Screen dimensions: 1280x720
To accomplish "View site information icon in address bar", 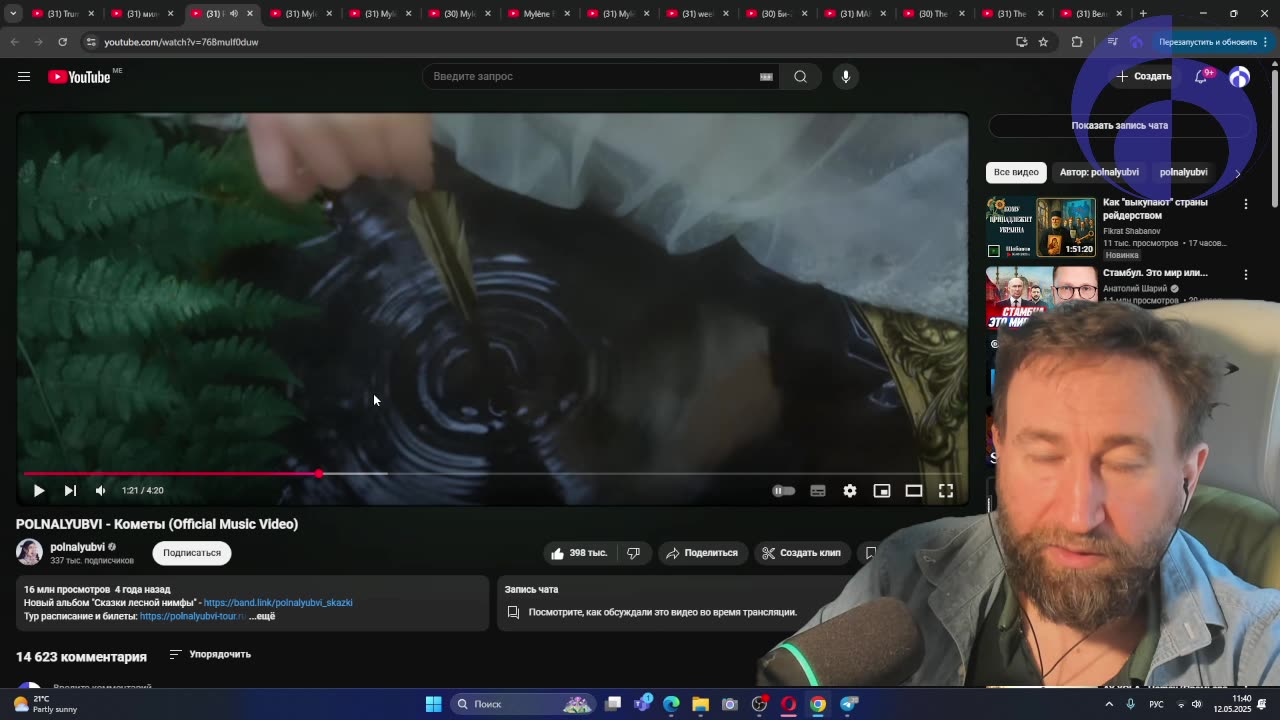I will pyautogui.click(x=91, y=42).
